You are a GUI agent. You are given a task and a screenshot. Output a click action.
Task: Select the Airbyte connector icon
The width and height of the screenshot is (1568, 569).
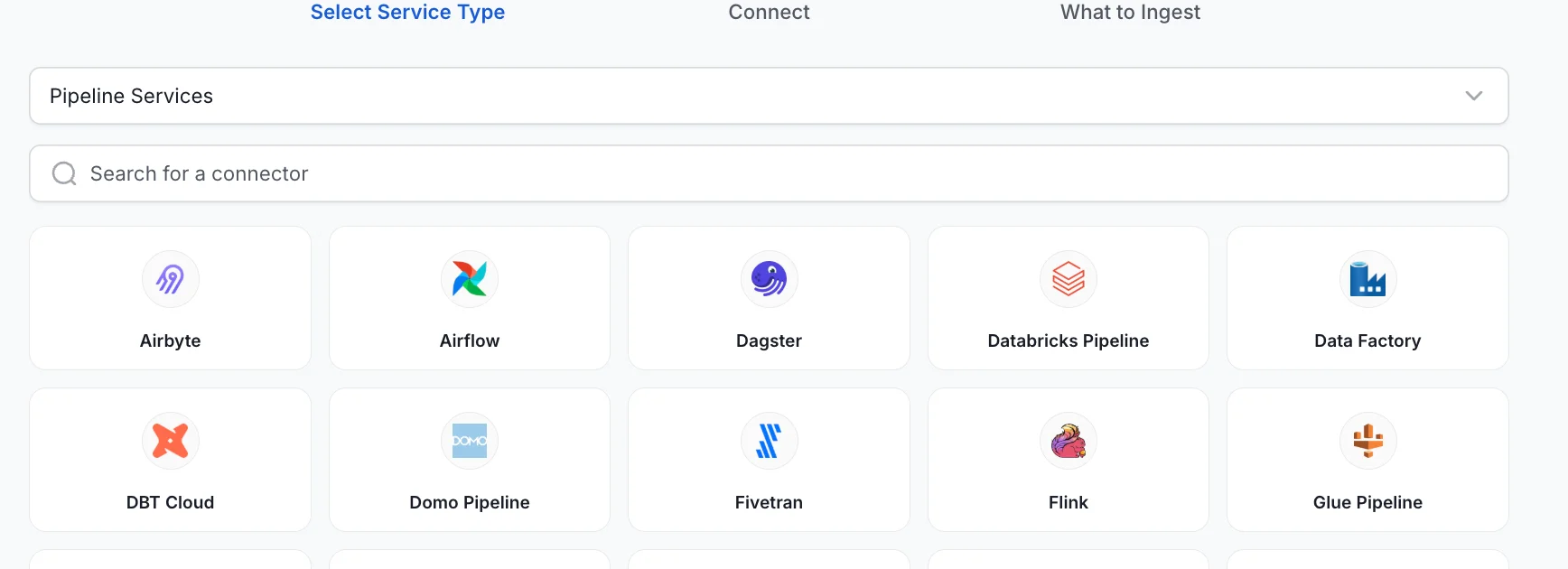(170, 279)
